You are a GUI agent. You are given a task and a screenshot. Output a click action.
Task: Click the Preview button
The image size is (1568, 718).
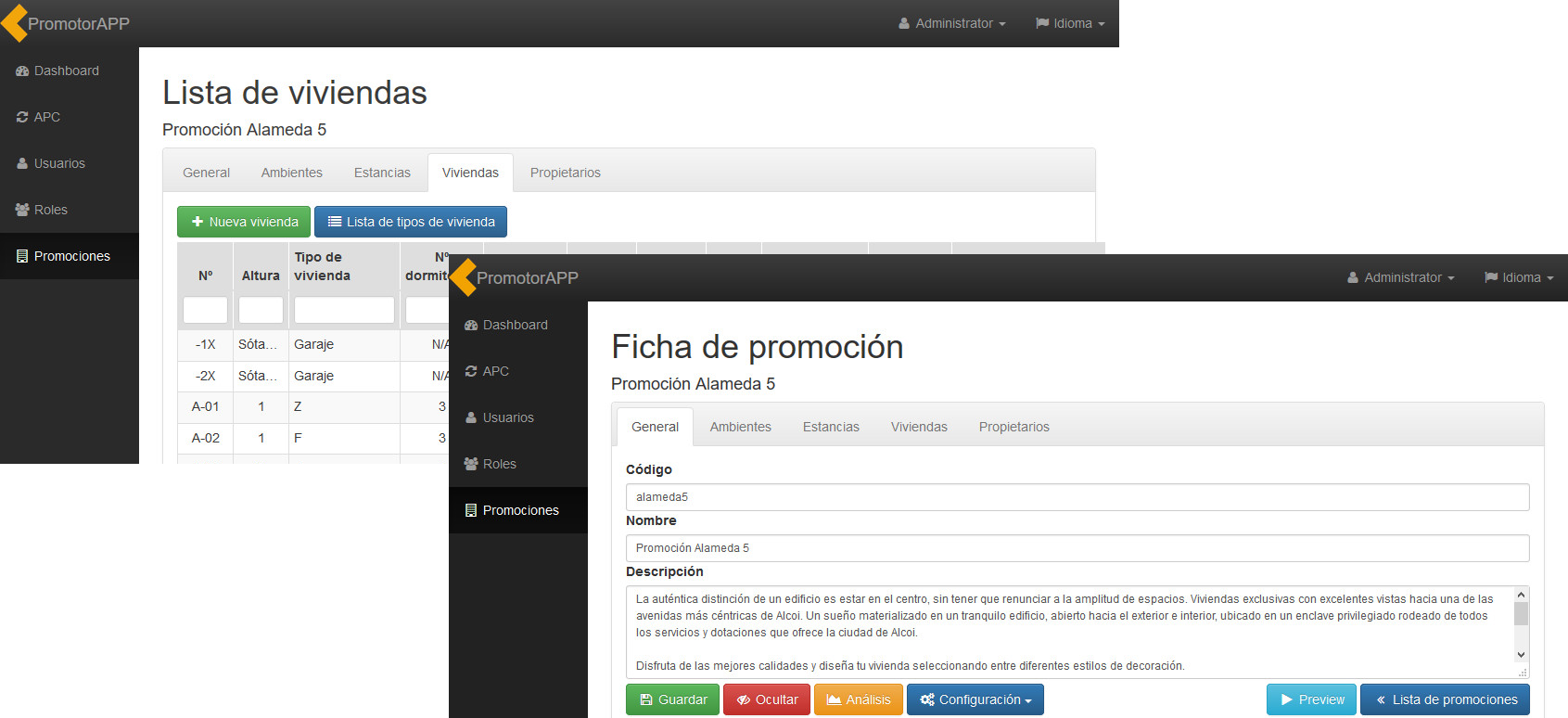coord(1312,699)
